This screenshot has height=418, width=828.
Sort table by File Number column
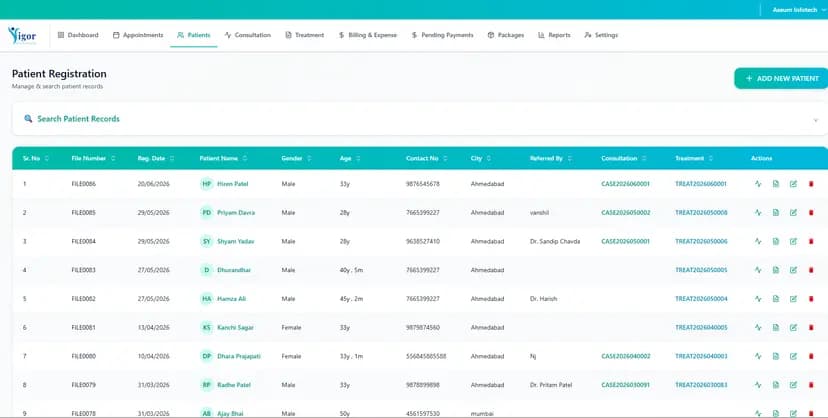(113, 158)
